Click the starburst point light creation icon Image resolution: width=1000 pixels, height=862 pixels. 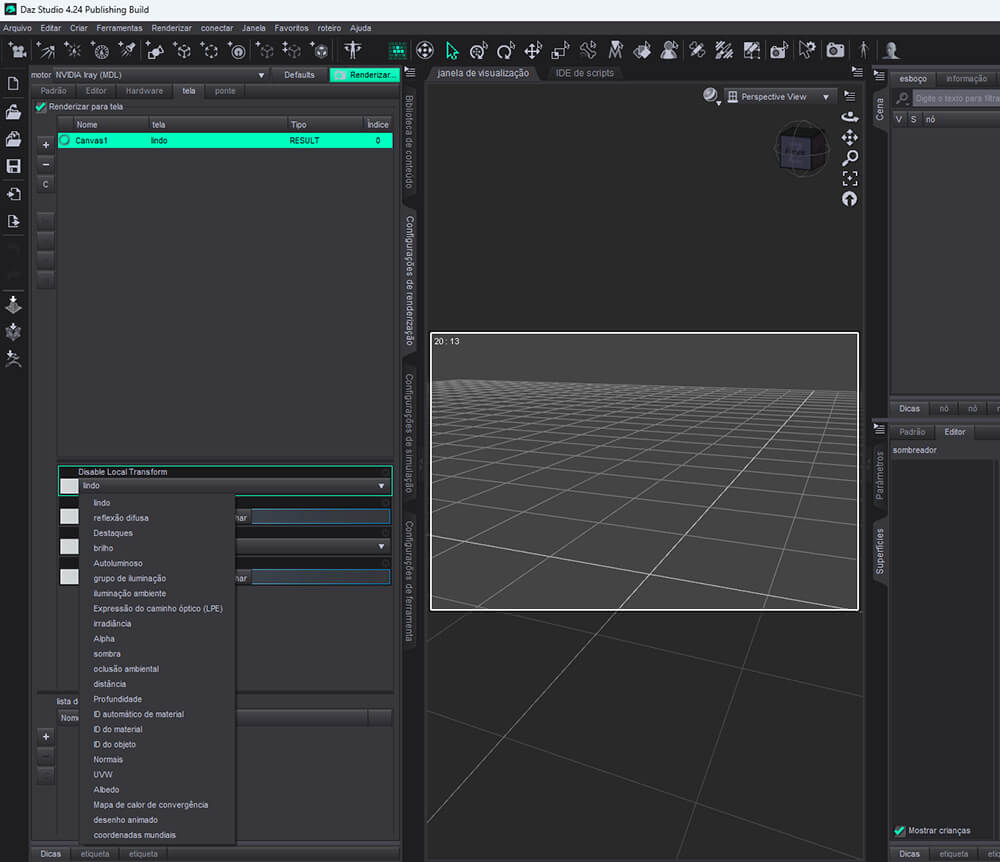[x=72, y=50]
